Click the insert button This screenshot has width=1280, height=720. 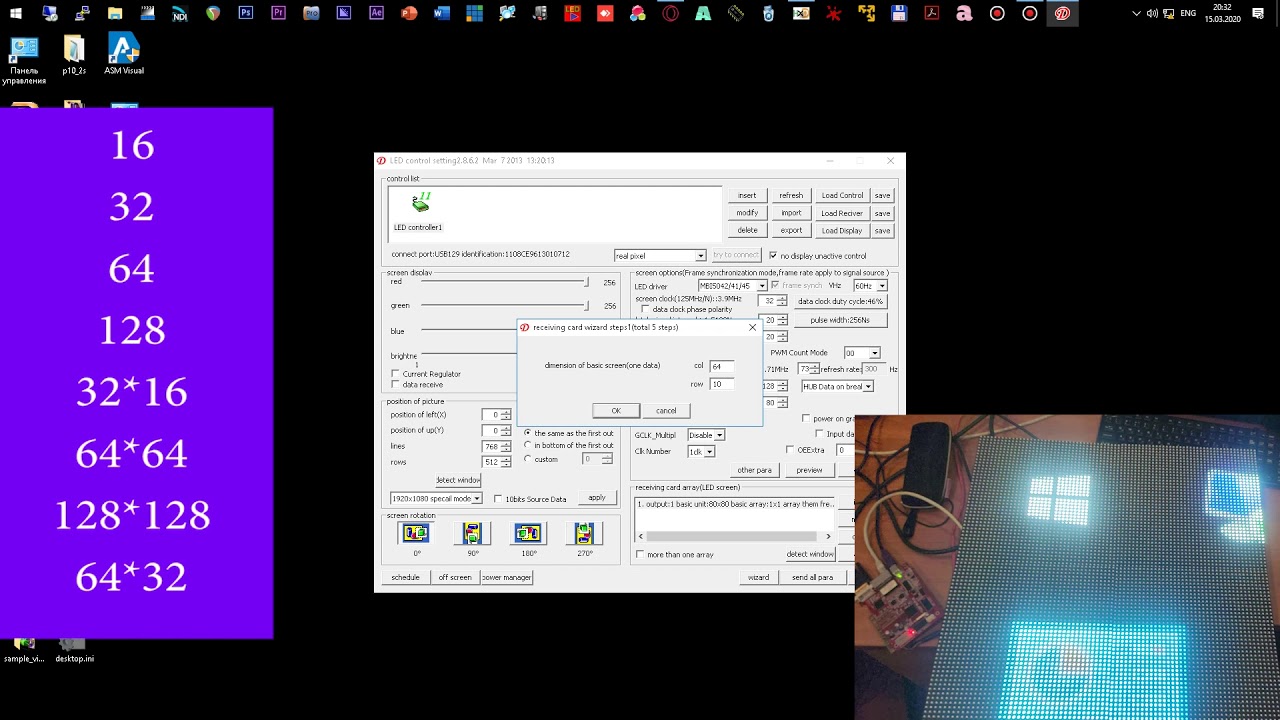747,196
